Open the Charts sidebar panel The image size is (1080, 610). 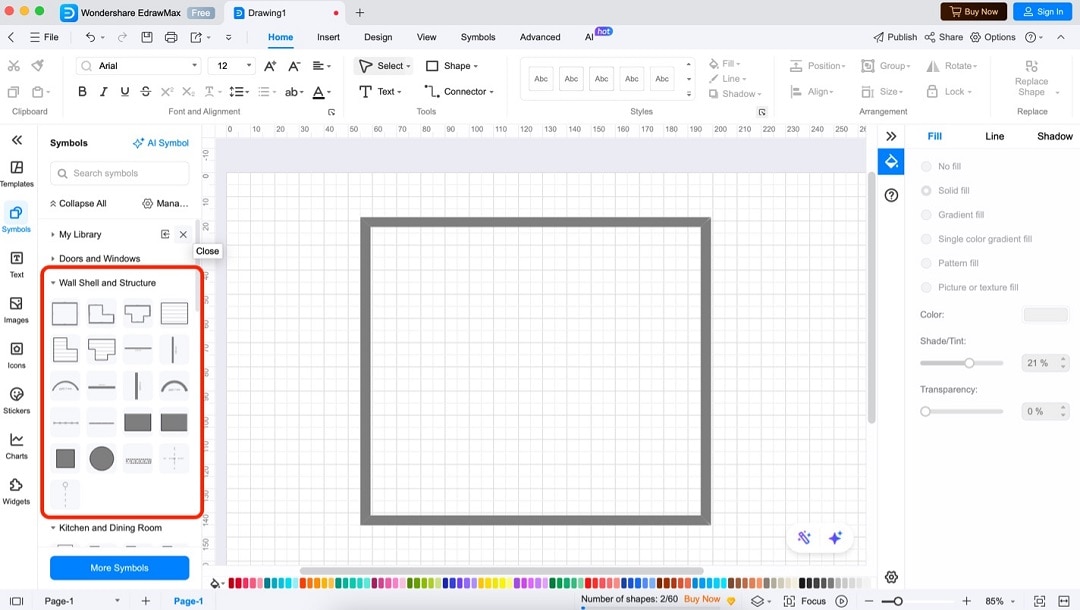click(x=17, y=446)
